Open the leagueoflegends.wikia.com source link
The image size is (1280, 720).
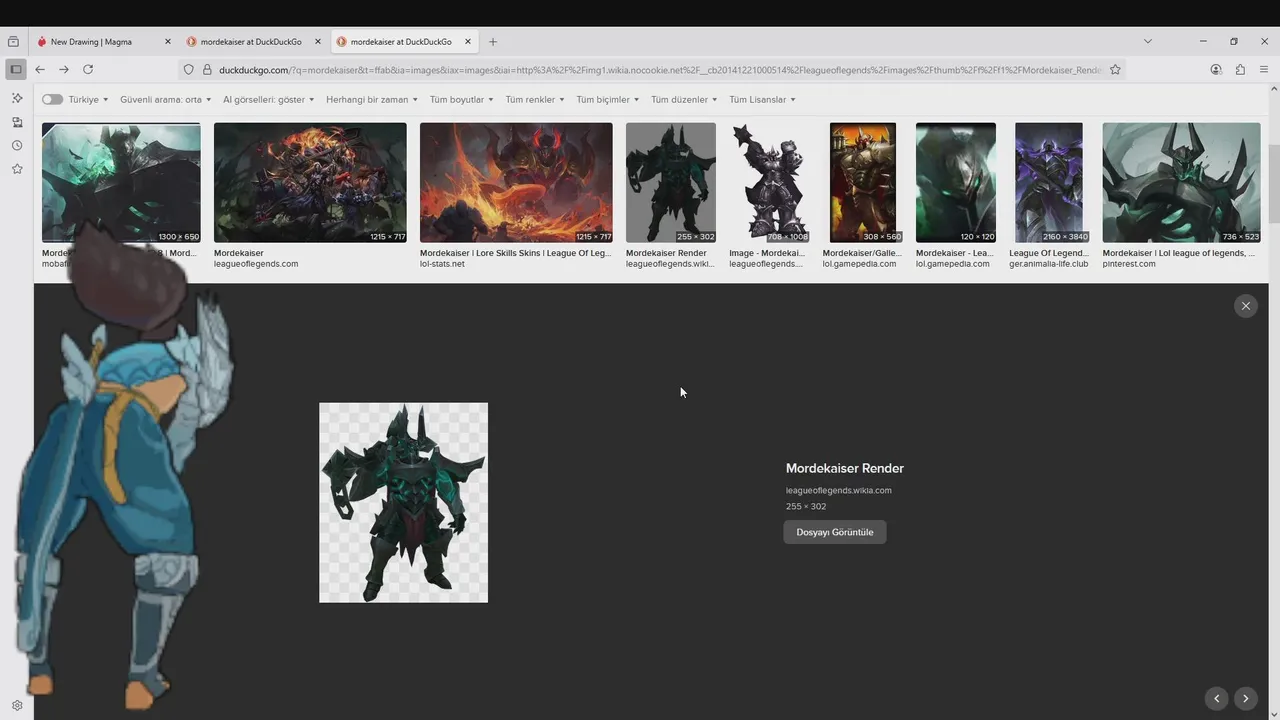(x=839, y=490)
